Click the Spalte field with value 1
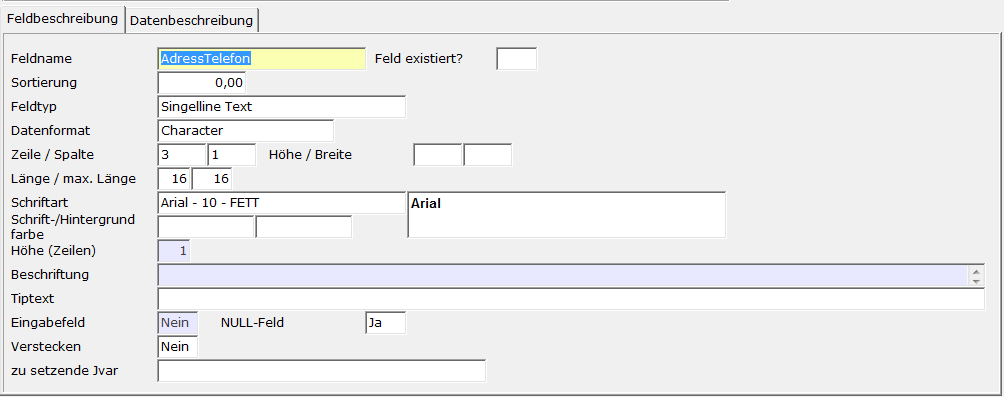Viewport: 1004px width, 397px height. (232, 155)
